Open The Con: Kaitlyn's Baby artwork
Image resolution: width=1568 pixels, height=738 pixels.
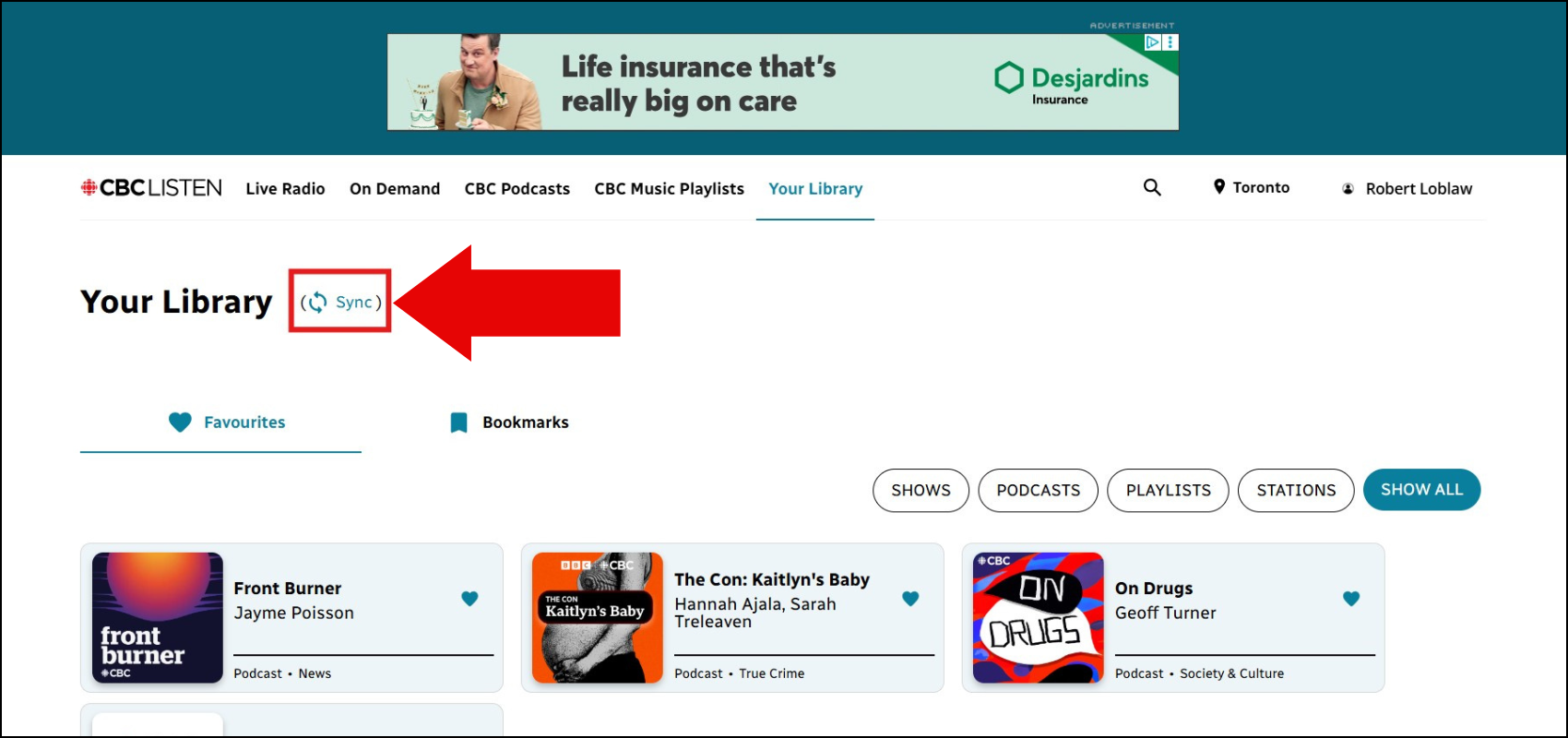coord(598,617)
